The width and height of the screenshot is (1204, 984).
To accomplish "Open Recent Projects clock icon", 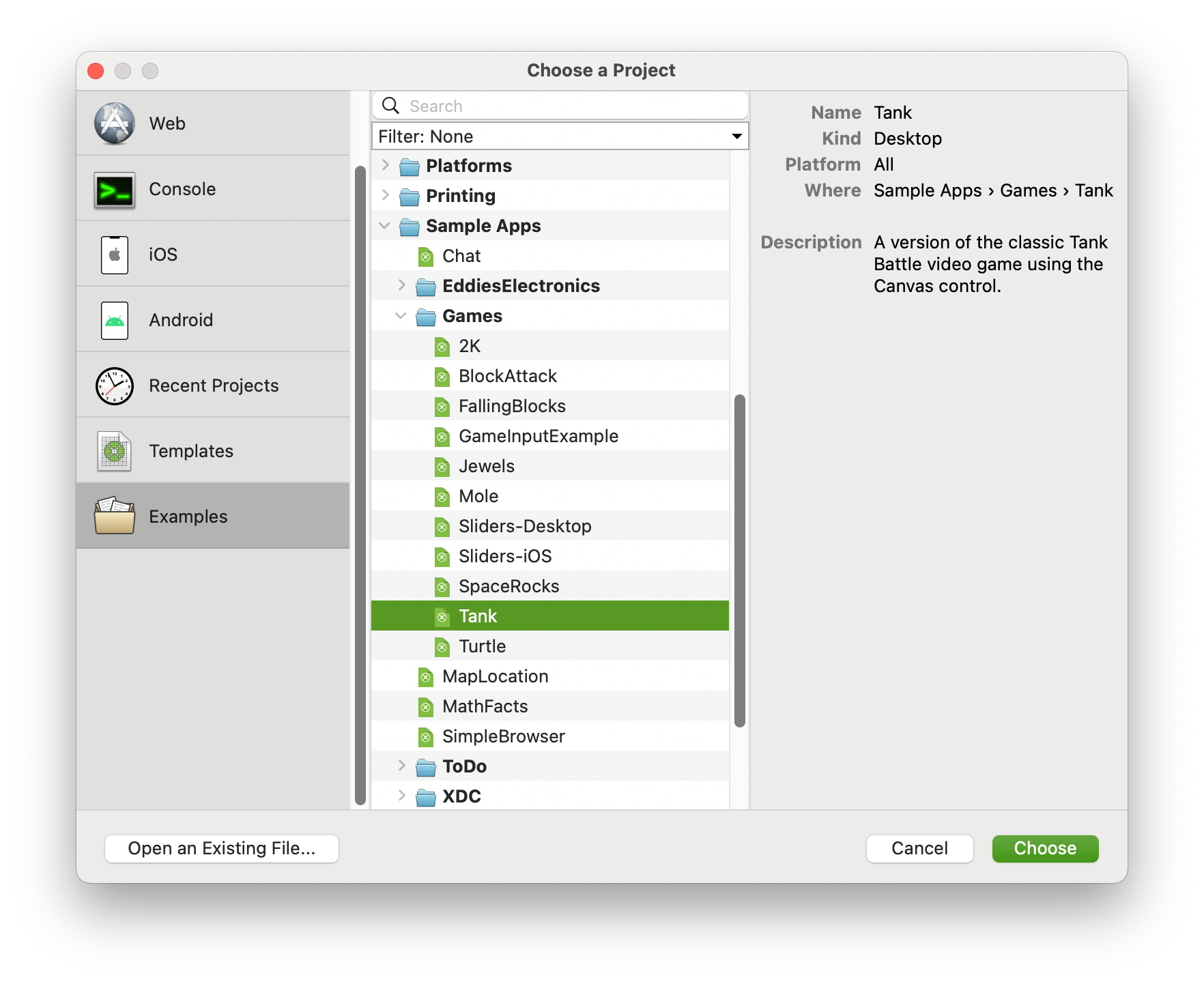I will tap(114, 386).
